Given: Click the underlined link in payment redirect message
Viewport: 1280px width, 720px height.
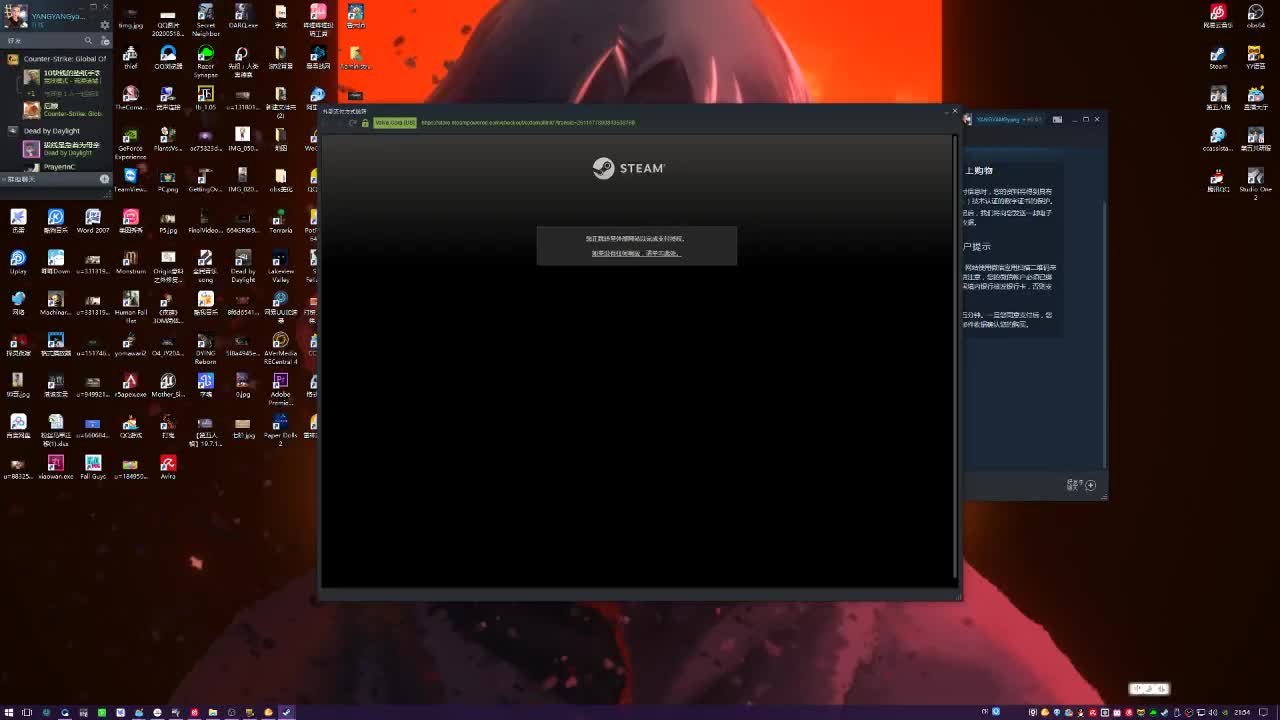Looking at the screenshot, I should click(636, 254).
